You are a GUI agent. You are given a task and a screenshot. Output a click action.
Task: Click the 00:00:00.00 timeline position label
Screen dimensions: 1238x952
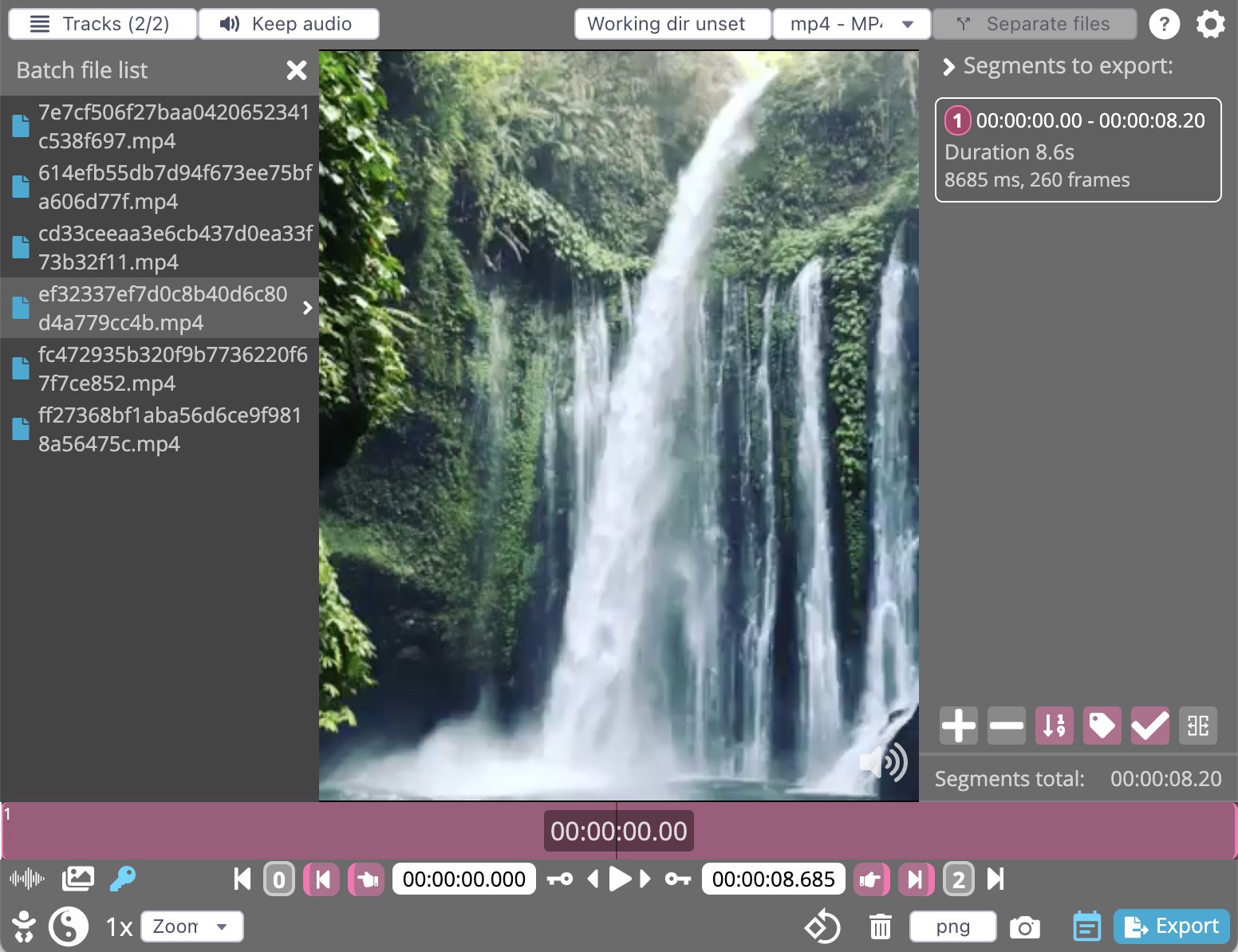click(618, 831)
